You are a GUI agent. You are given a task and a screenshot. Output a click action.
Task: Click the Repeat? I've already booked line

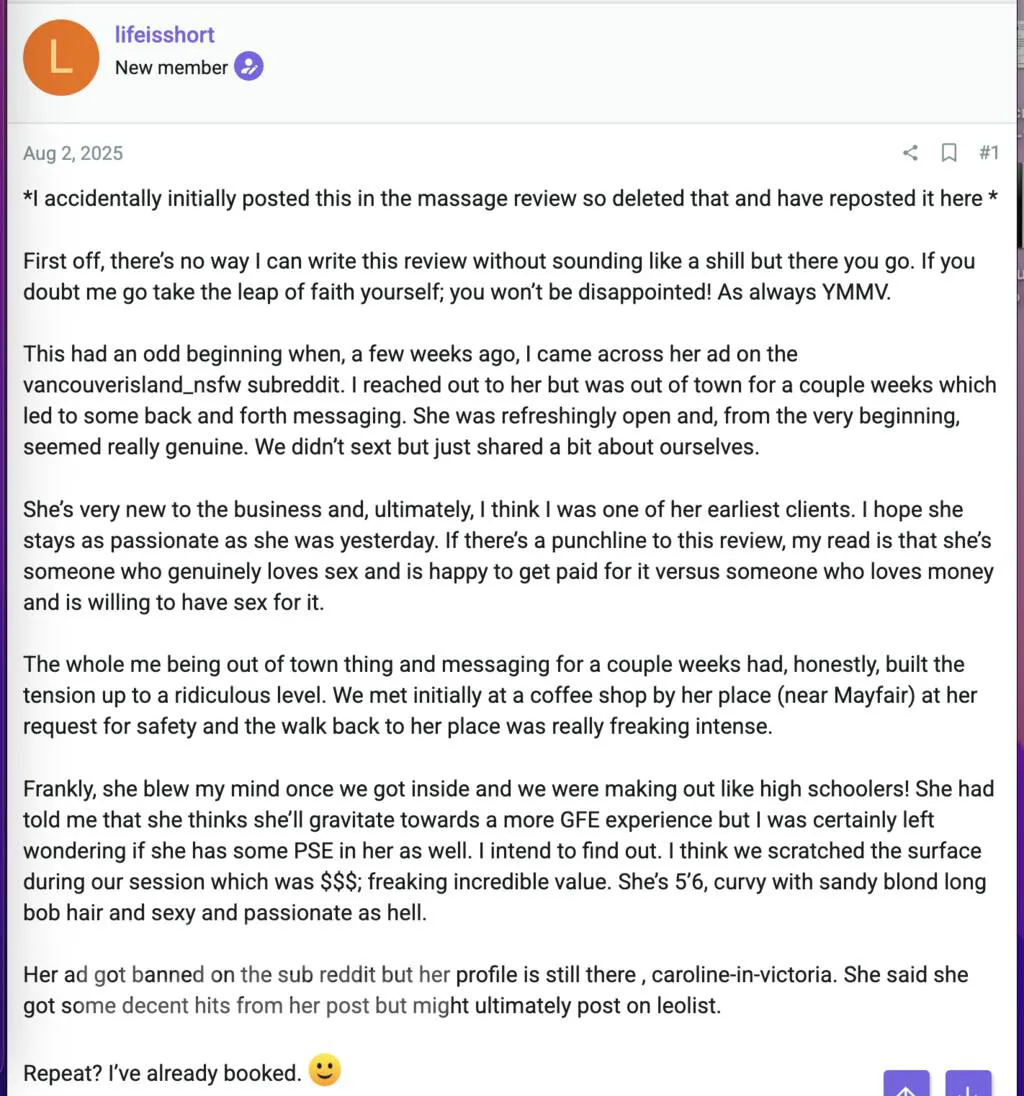[162, 1074]
